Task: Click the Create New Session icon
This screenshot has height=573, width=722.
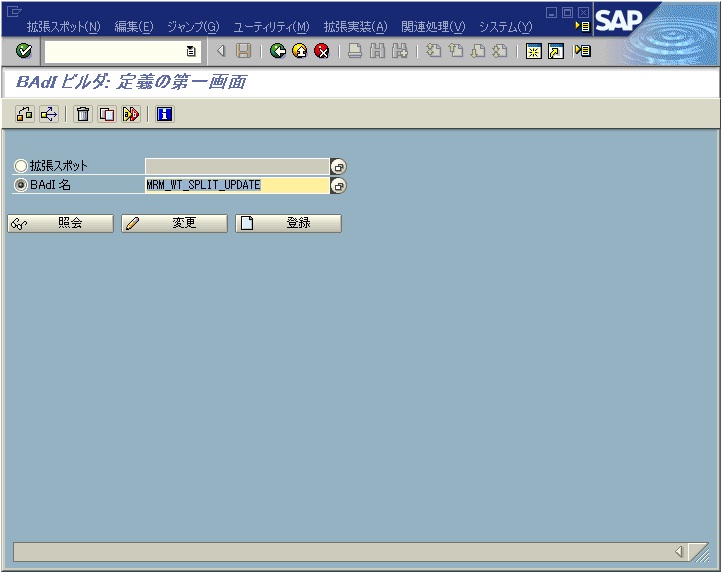Action: tap(534, 51)
